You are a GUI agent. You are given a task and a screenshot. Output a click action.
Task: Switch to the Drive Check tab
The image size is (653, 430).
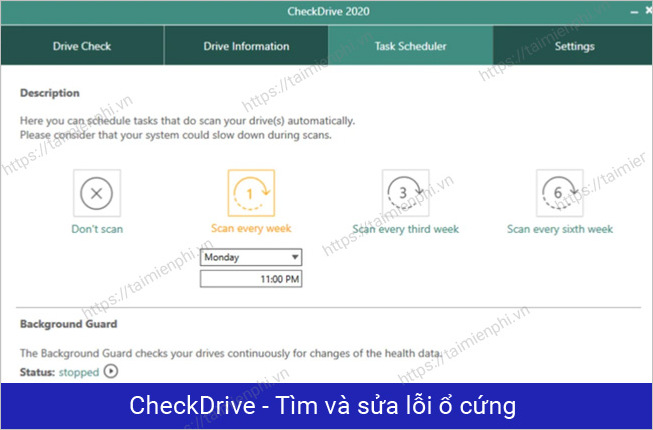(82, 46)
